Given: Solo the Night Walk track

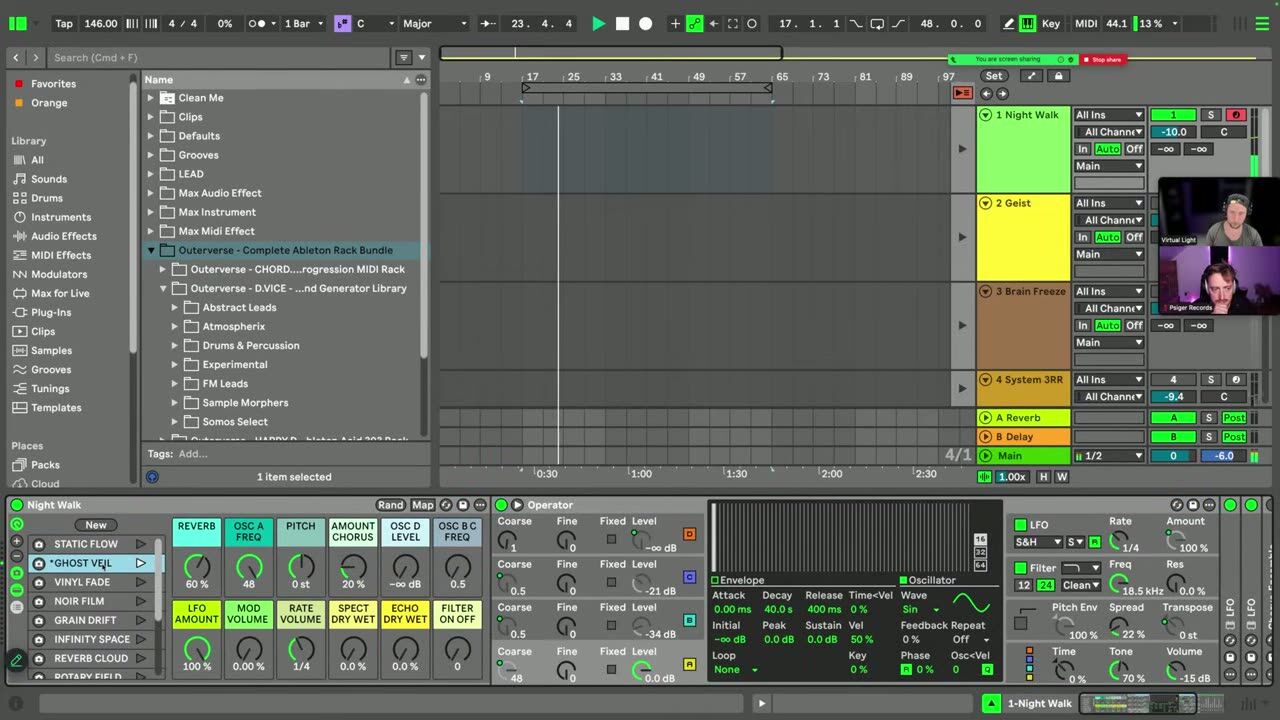Looking at the screenshot, I should click(1211, 115).
